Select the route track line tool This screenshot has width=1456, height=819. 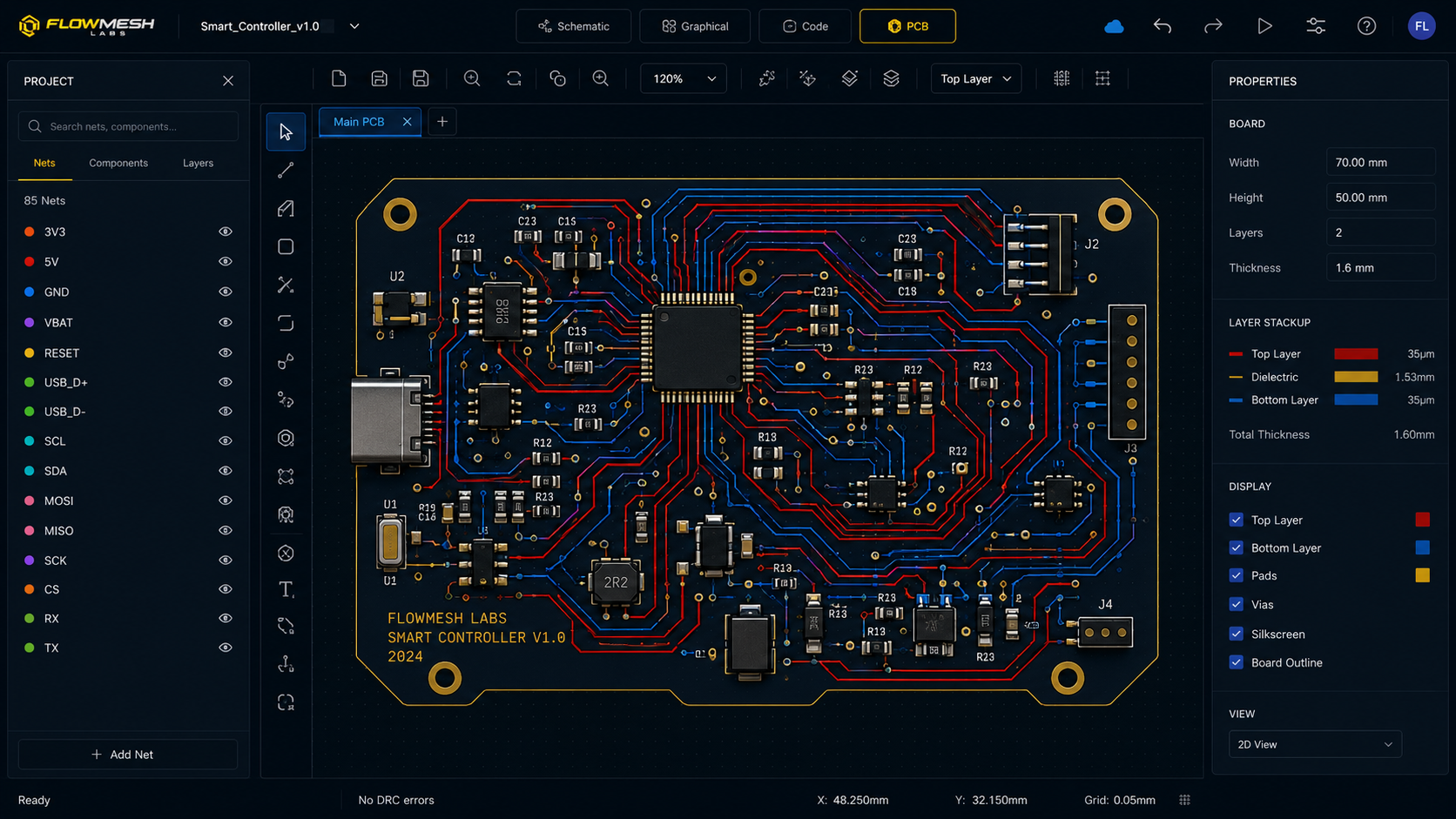286,171
